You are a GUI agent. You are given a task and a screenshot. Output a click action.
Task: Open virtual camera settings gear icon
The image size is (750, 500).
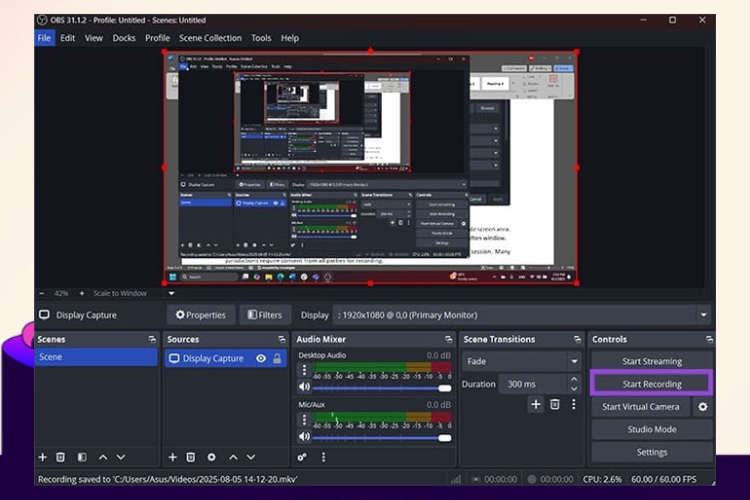click(702, 407)
